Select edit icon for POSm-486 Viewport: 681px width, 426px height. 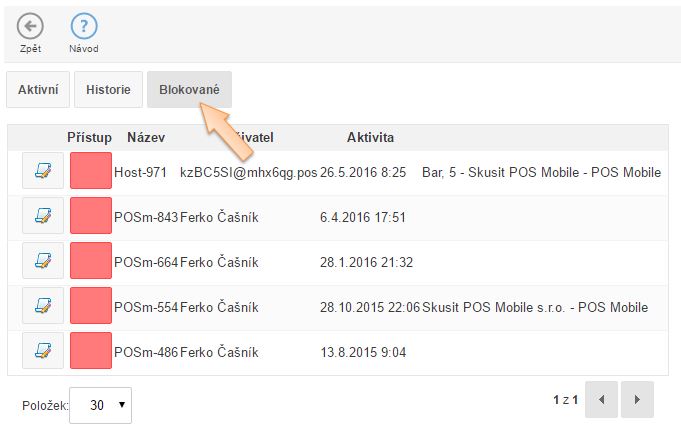coord(43,352)
